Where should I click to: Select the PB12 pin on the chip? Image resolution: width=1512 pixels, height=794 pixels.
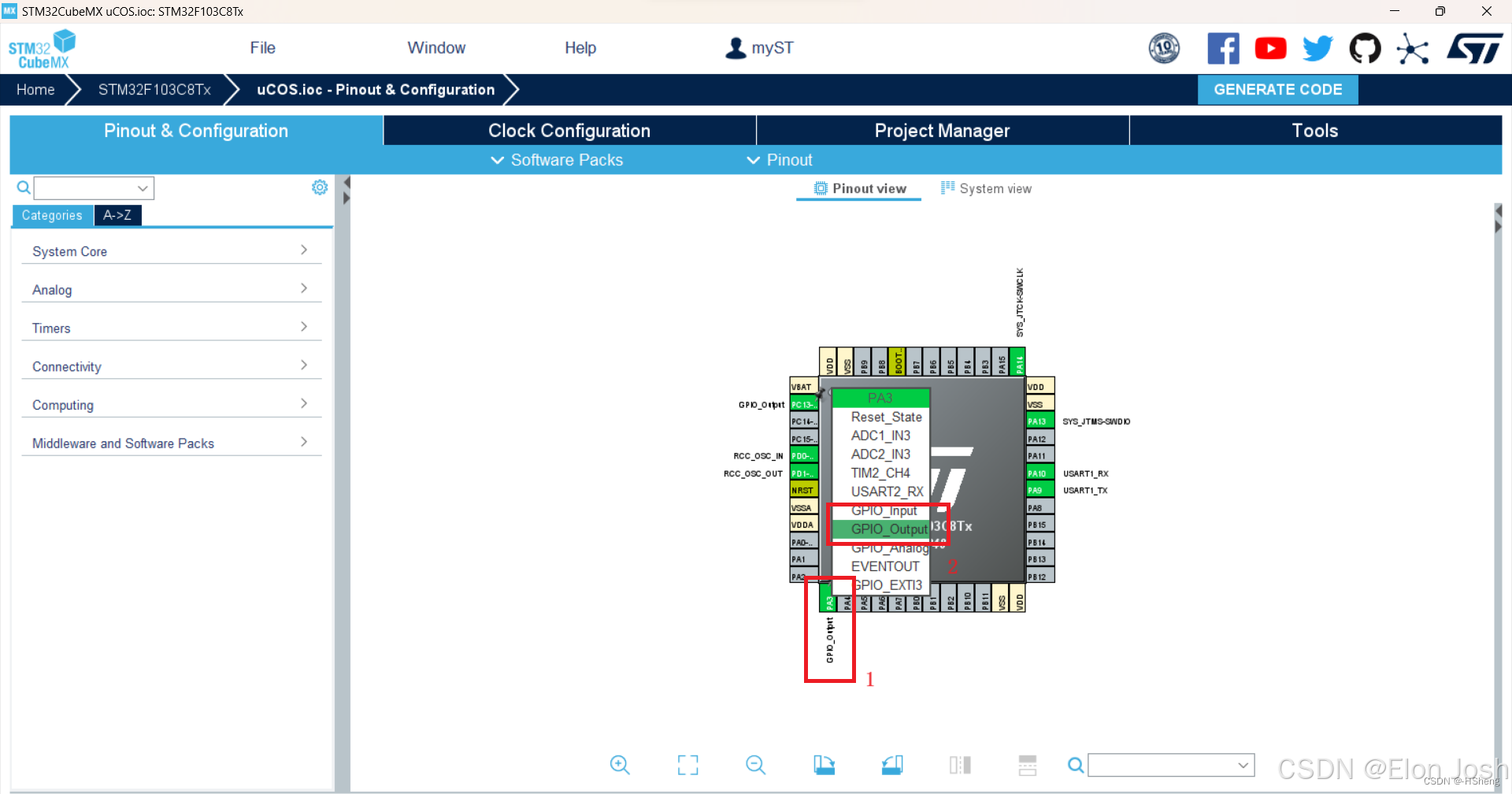click(1040, 577)
